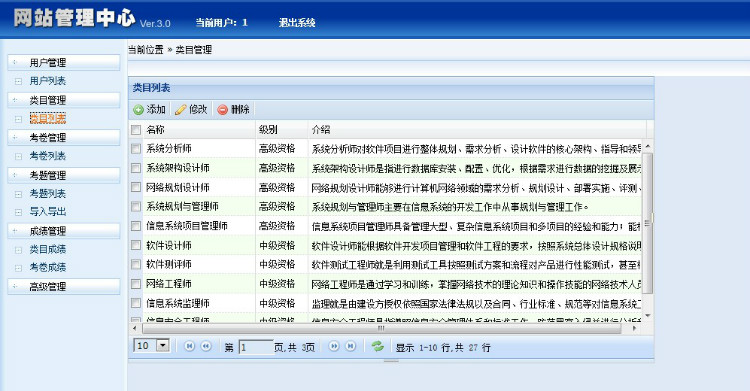Open the page size dropdown showing 10

click(x=163, y=346)
